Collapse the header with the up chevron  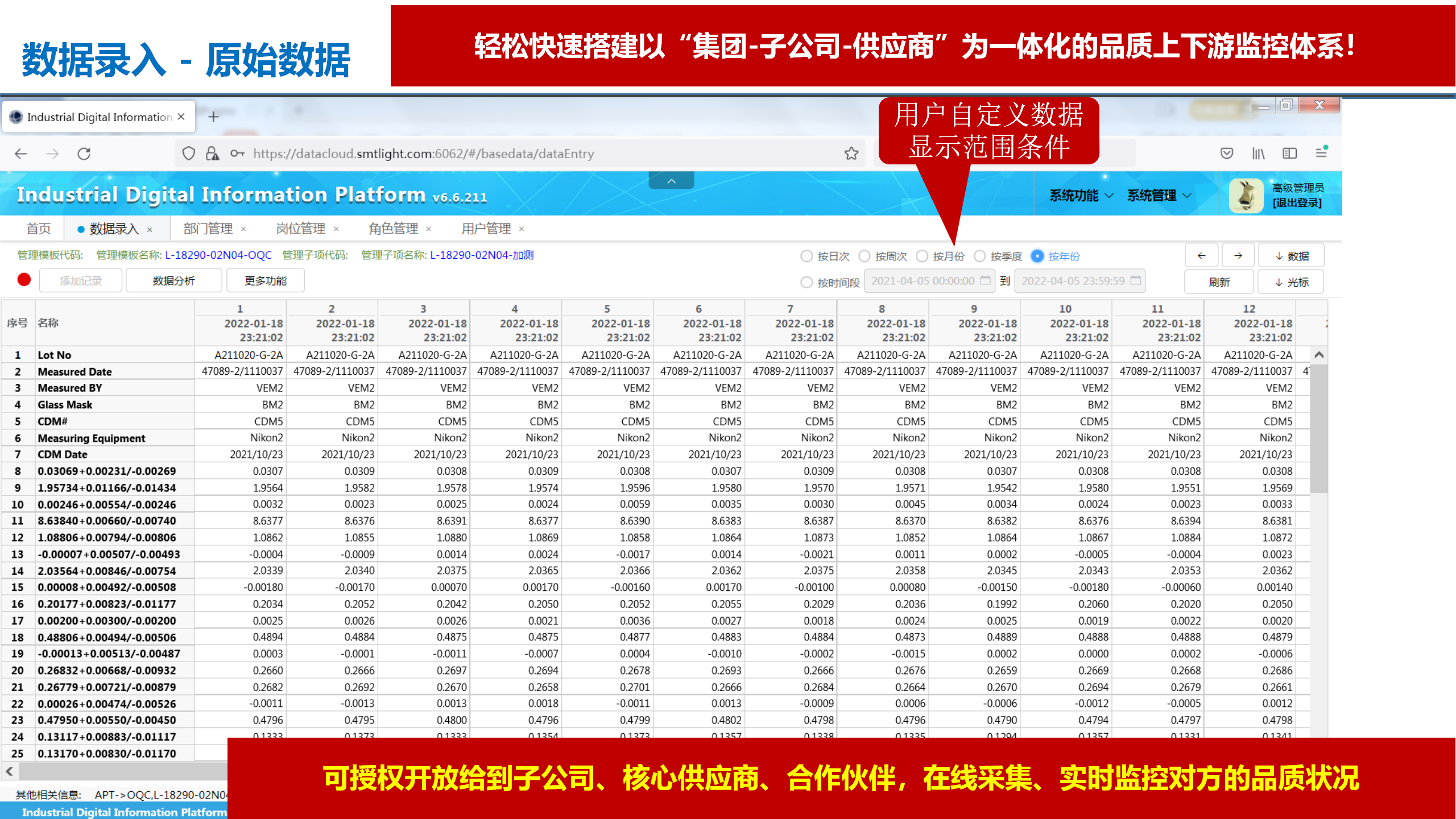(671, 181)
